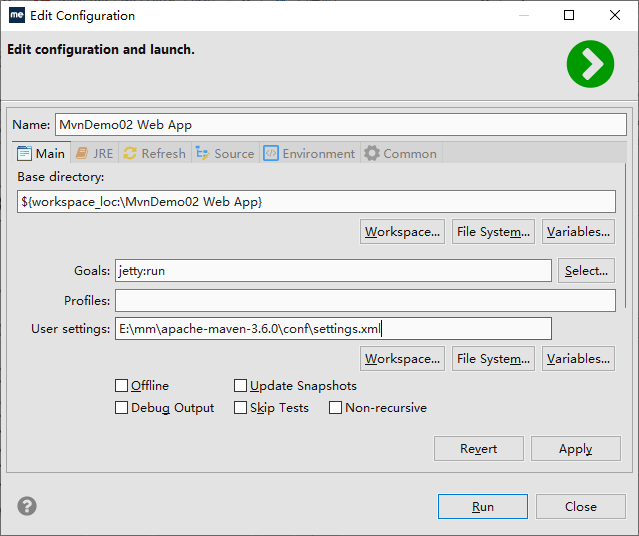Open the Common tab
Screen dimensions: 639x536
[x=400, y=153]
